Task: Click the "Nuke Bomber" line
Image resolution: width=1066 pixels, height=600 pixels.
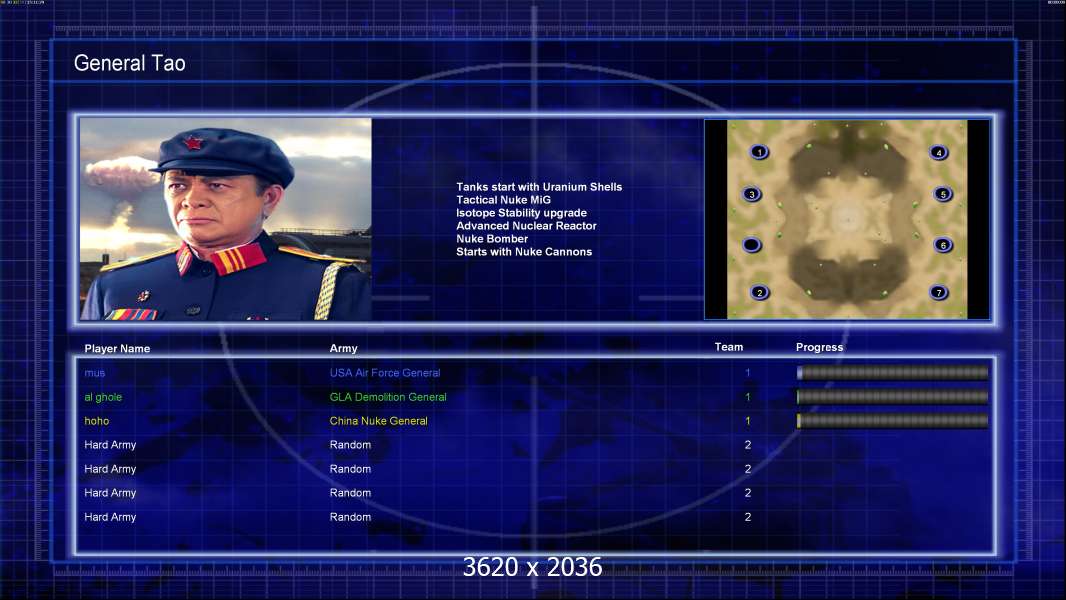Action: (492, 239)
